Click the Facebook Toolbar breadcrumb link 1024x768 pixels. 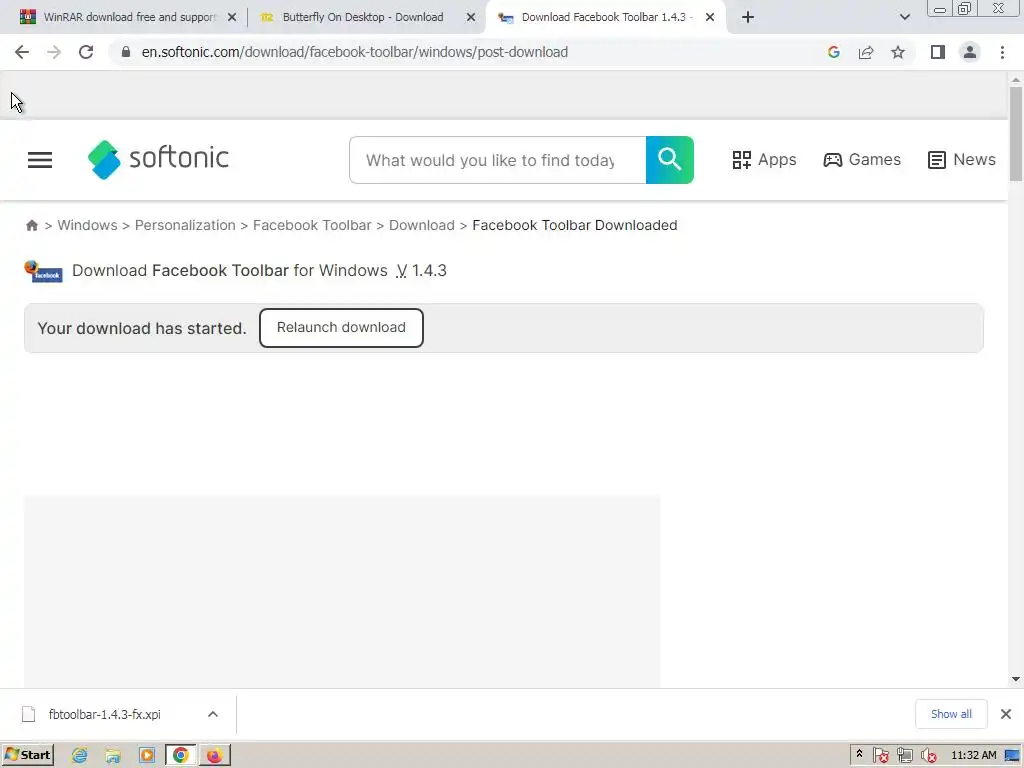click(312, 225)
